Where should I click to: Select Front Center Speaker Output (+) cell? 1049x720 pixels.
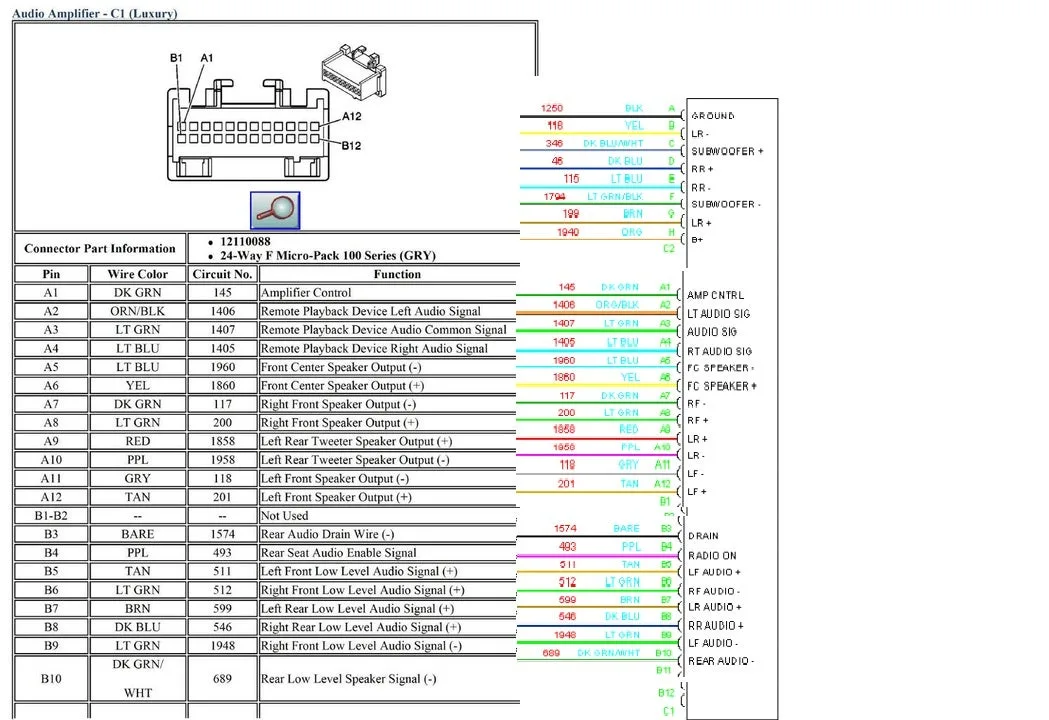point(390,385)
